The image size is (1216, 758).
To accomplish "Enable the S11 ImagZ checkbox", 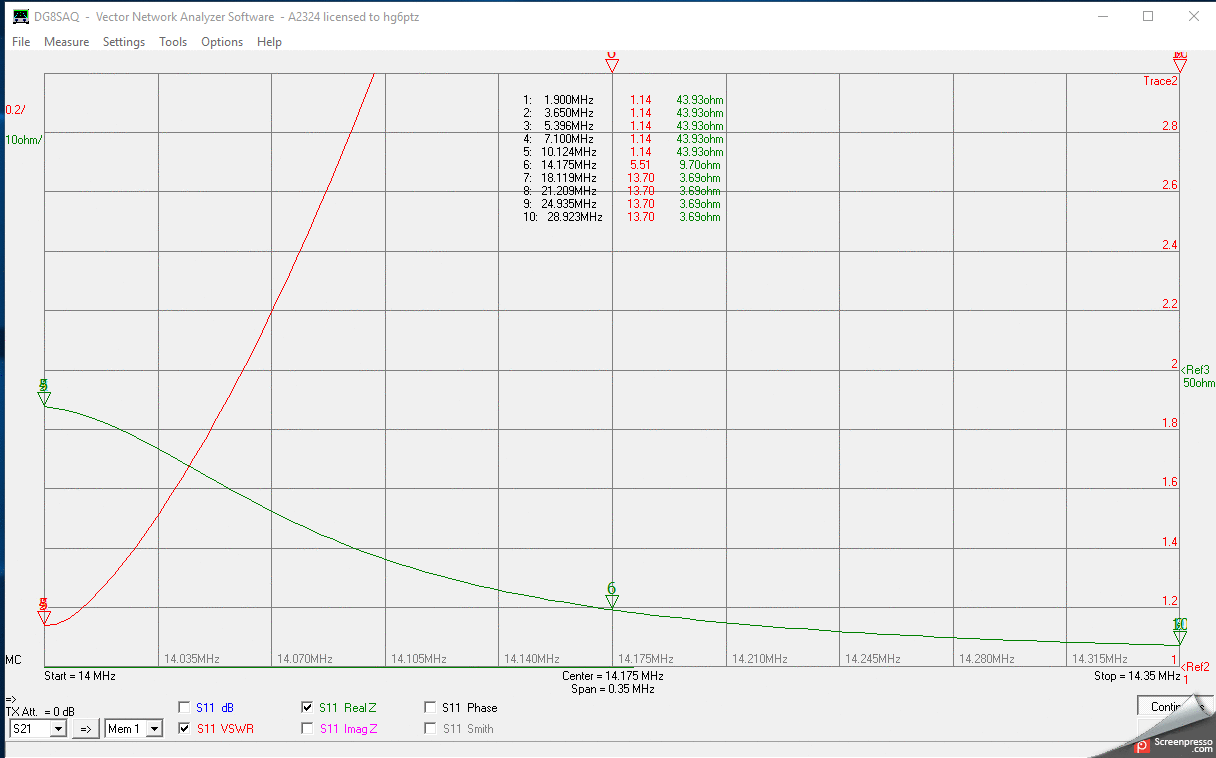I will click(x=307, y=729).
